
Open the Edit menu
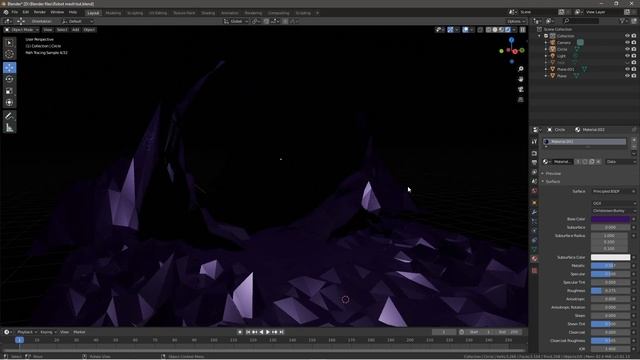tap(26, 12)
